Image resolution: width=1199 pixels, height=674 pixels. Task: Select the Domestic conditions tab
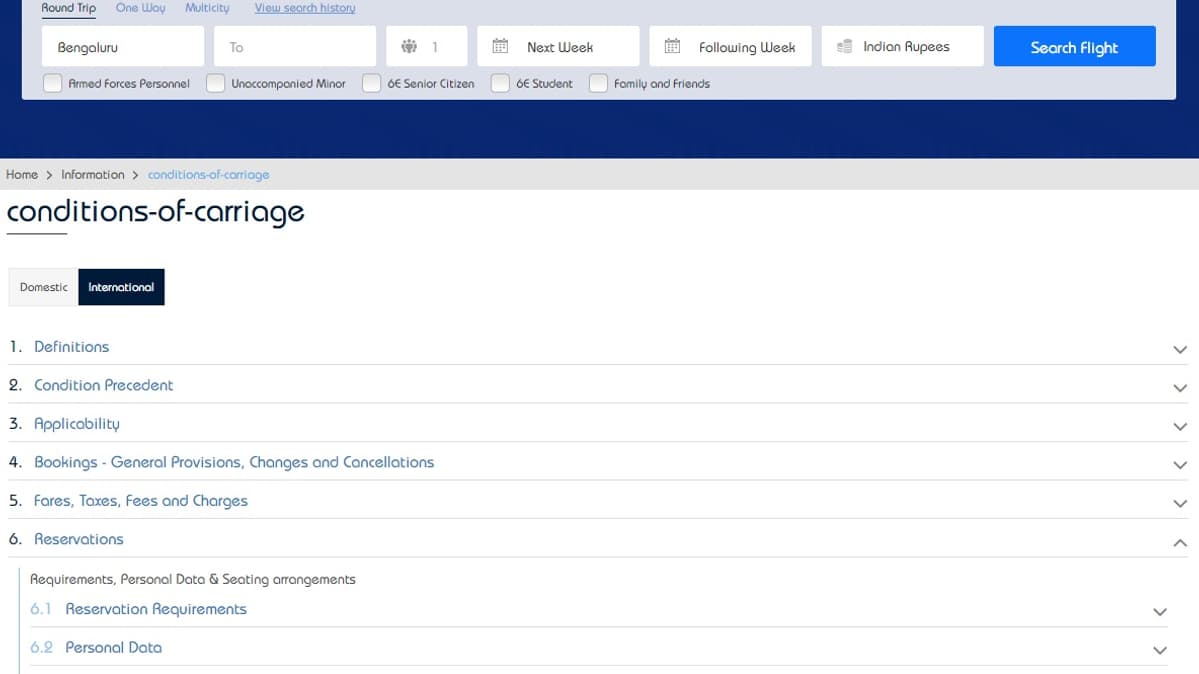(x=44, y=287)
